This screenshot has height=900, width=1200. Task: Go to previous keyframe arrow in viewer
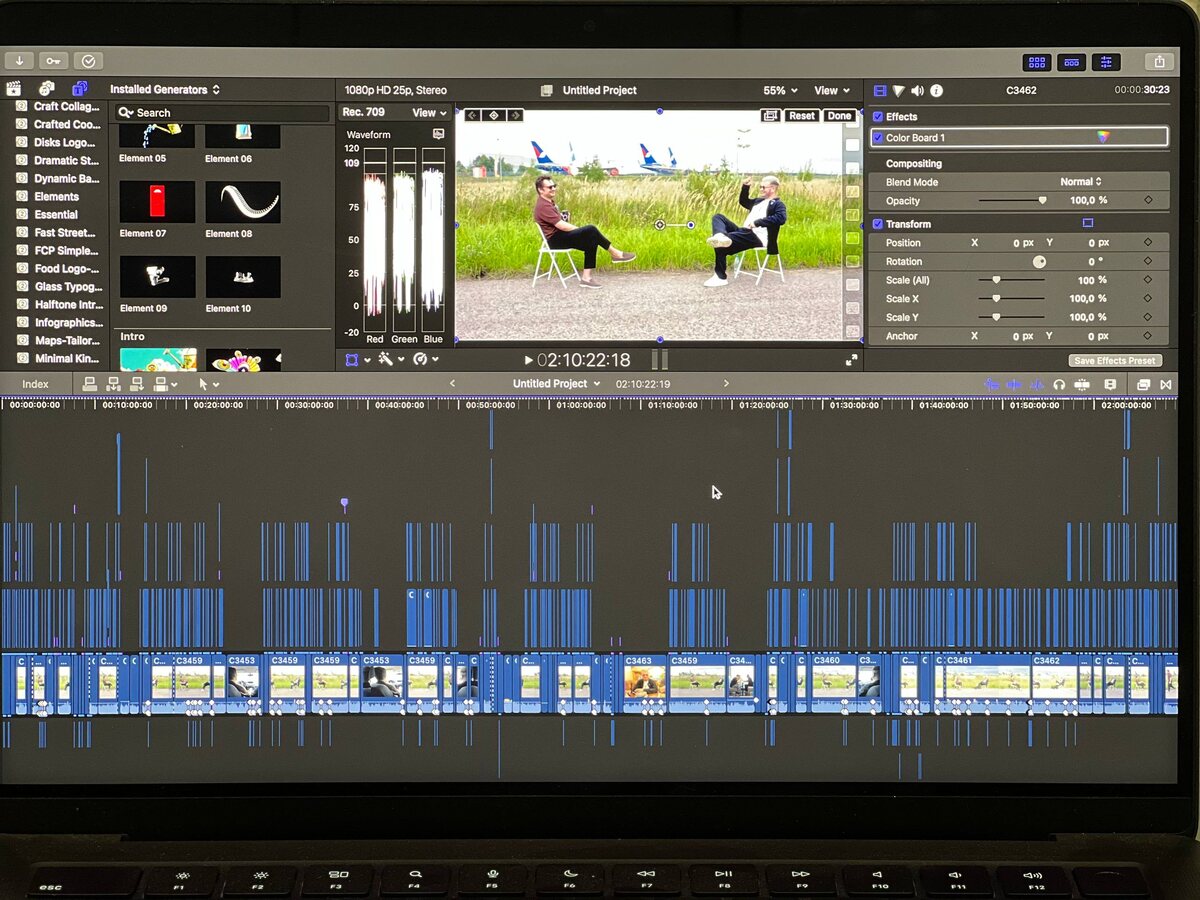click(473, 115)
